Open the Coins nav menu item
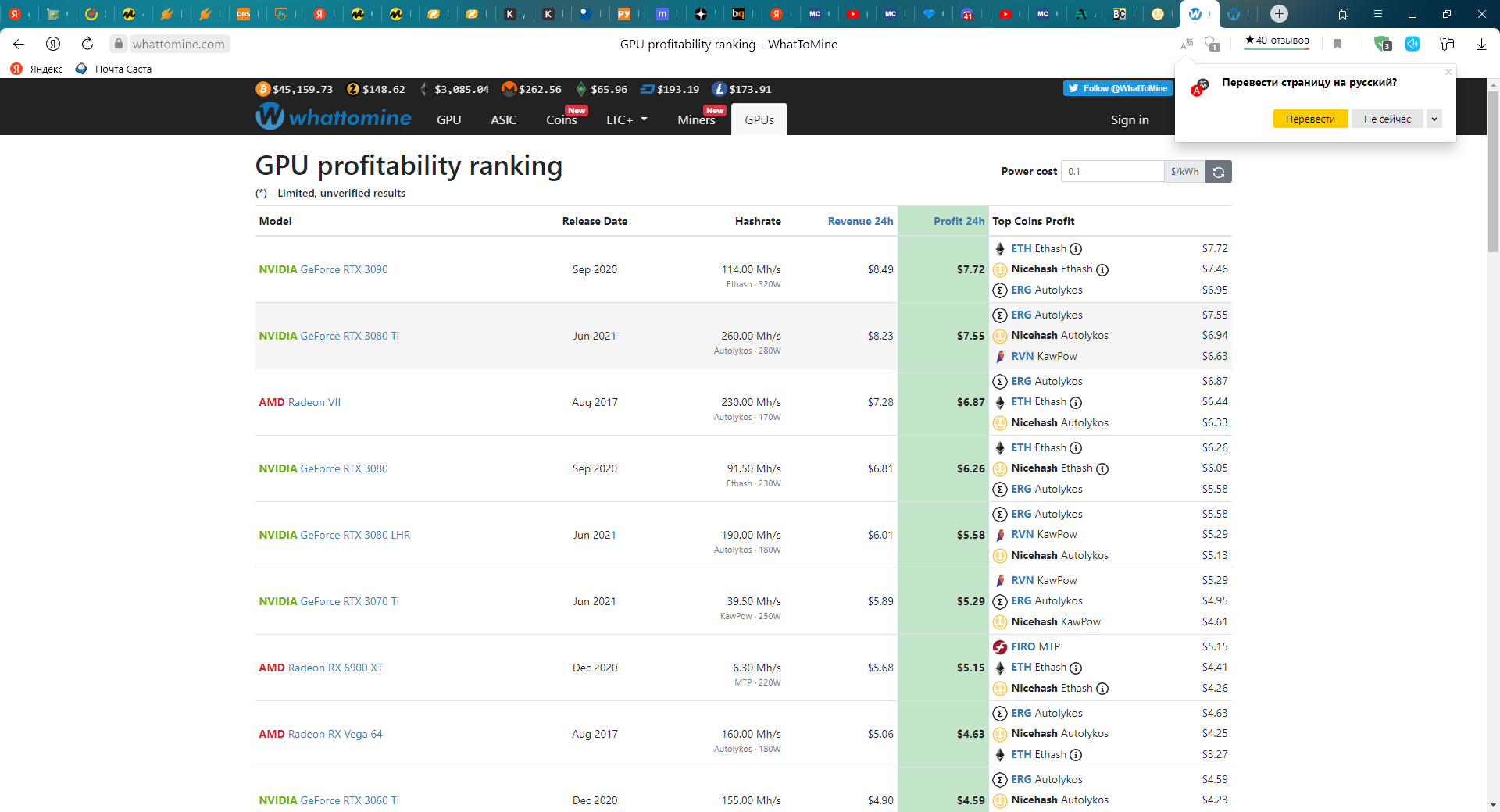 click(x=562, y=119)
